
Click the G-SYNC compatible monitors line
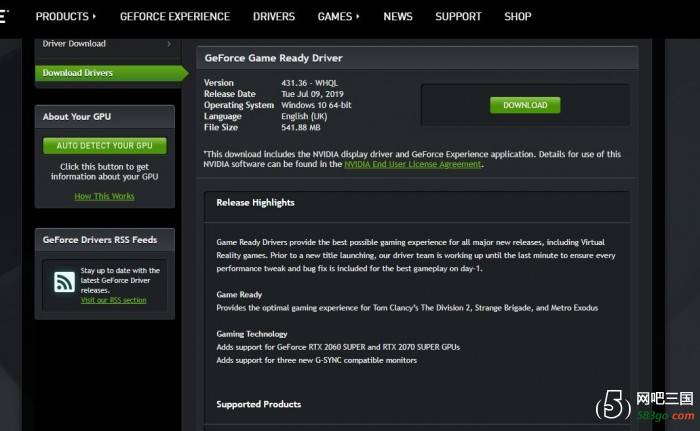317,360
